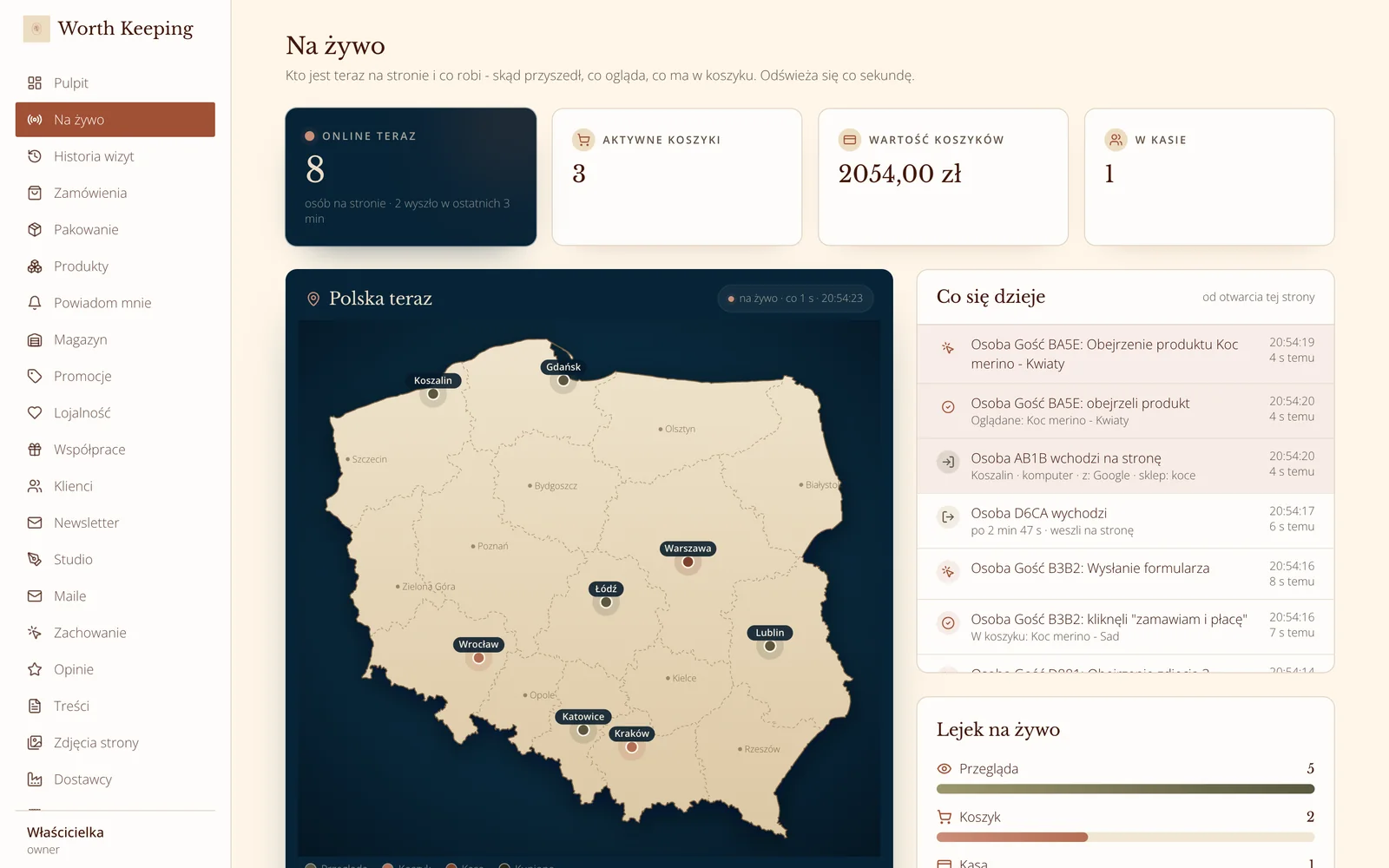Screen dimensions: 1389x868
Task: Click the Pakowanie box icon
Action: [x=35, y=229]
